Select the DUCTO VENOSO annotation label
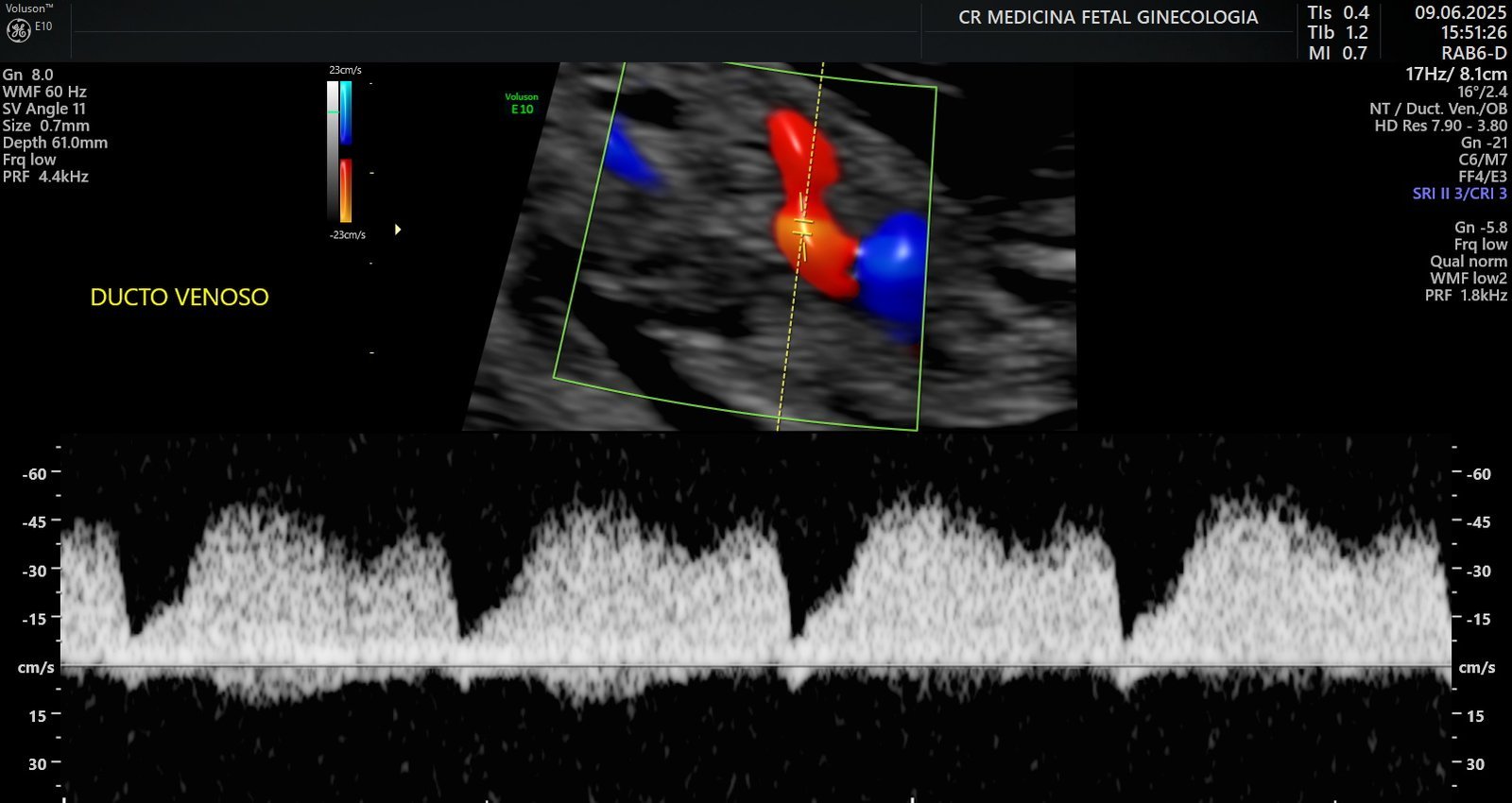This screenshot has height=803, width=1512. [180, 298]
